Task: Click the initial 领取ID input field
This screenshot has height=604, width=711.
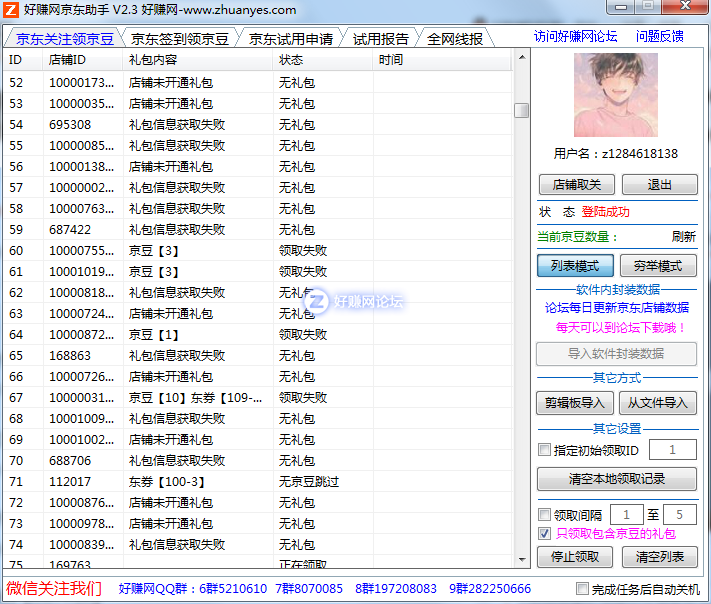Action: [672, 450]
